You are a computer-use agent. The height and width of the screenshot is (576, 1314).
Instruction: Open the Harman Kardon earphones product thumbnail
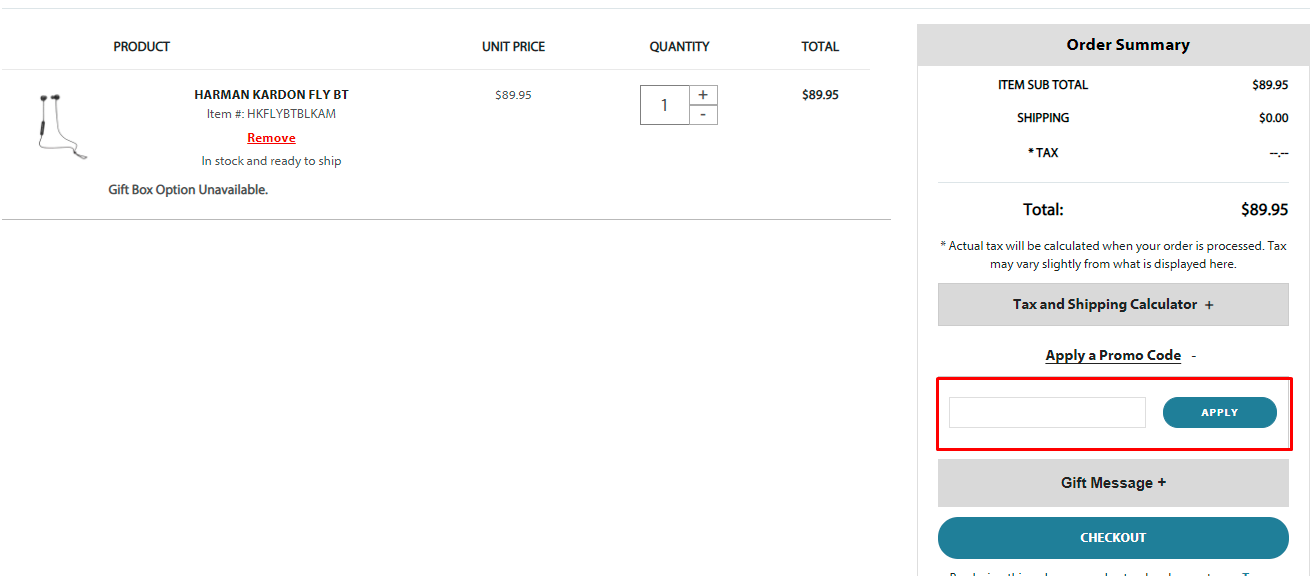(x=62, y=127)
